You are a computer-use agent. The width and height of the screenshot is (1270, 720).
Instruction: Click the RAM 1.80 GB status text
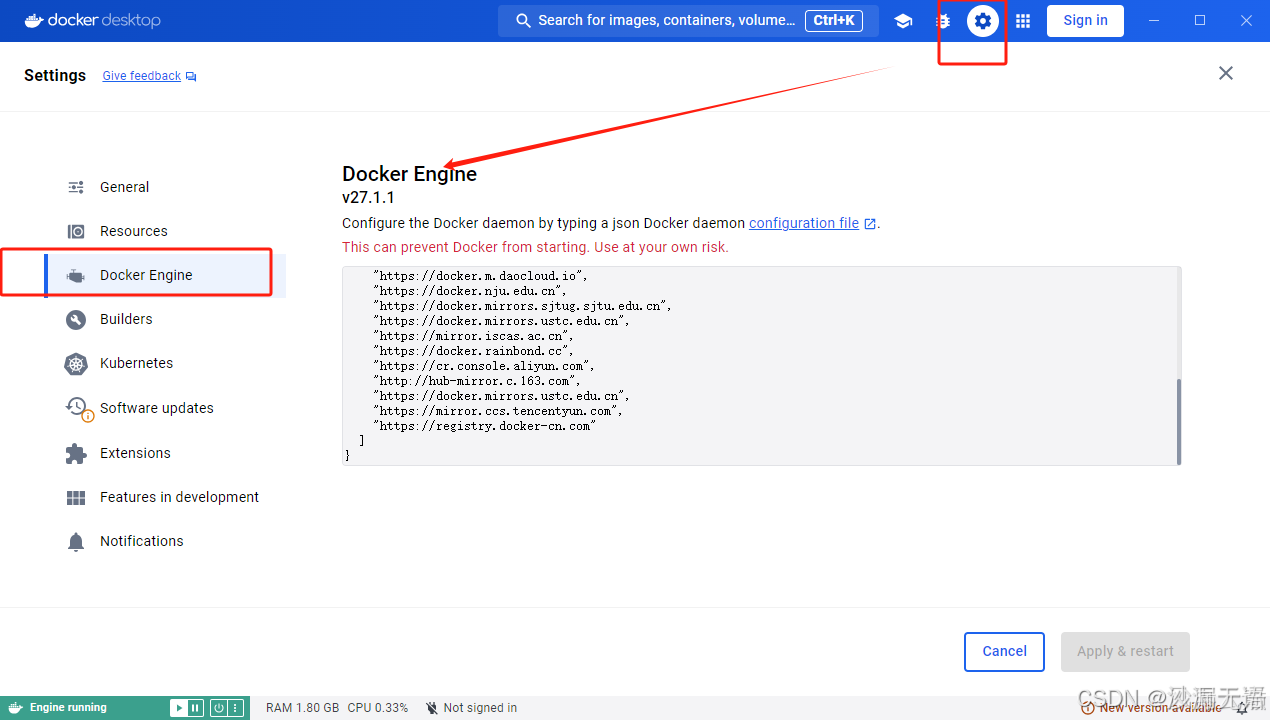[x=302, y=708]
